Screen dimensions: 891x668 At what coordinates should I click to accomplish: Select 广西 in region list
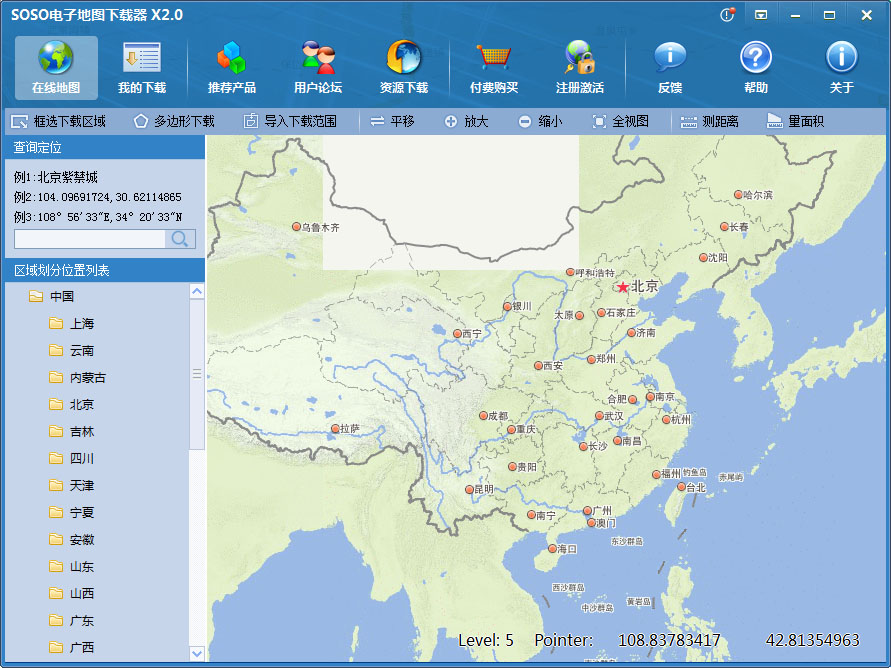click(71, 647)
